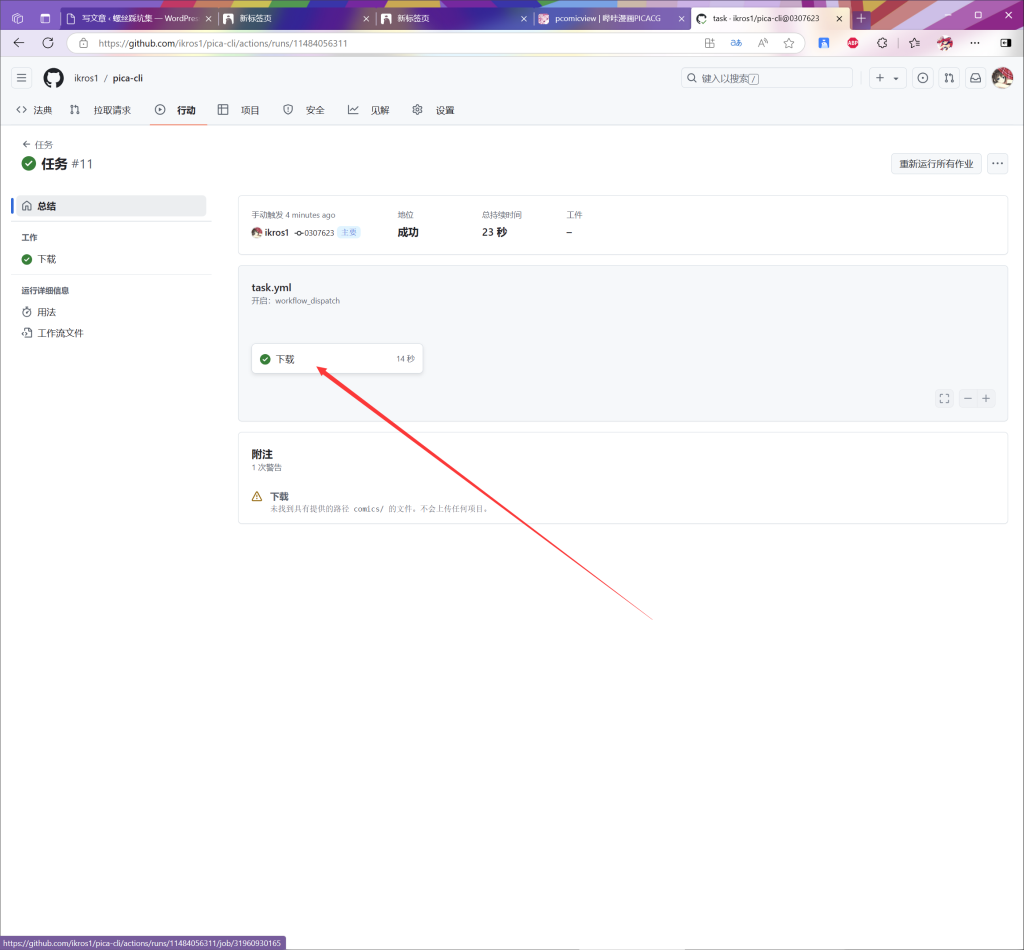Click the red ABP extension icon

[x=852, y=43]
